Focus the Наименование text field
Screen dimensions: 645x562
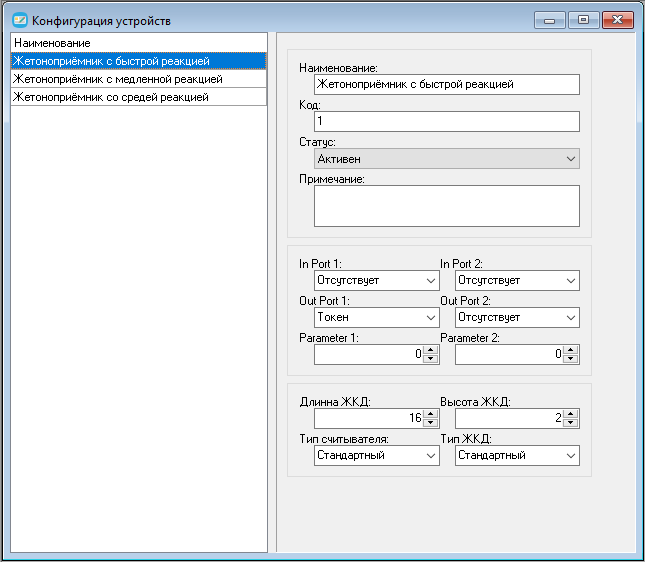(447, 84)
